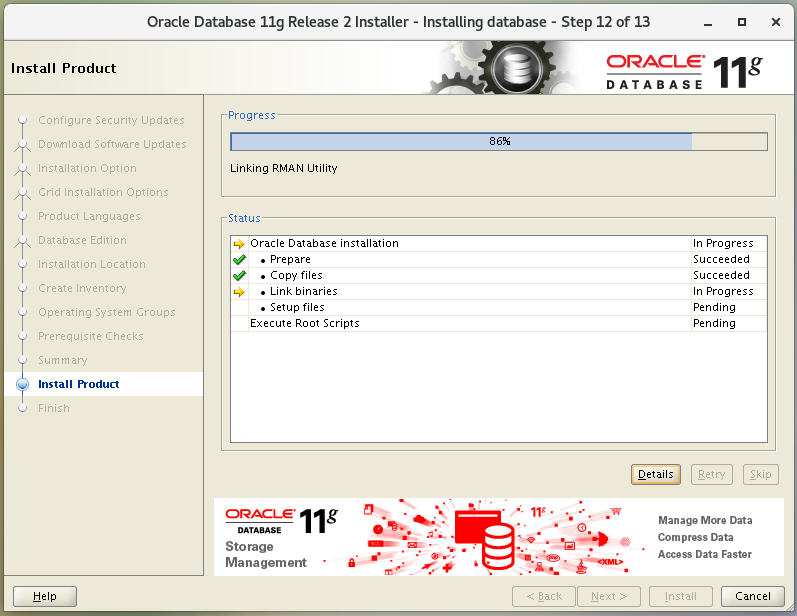Select the Execute Root Scripts row
This screenshot has height=616, width=797.
pos(499,324)
